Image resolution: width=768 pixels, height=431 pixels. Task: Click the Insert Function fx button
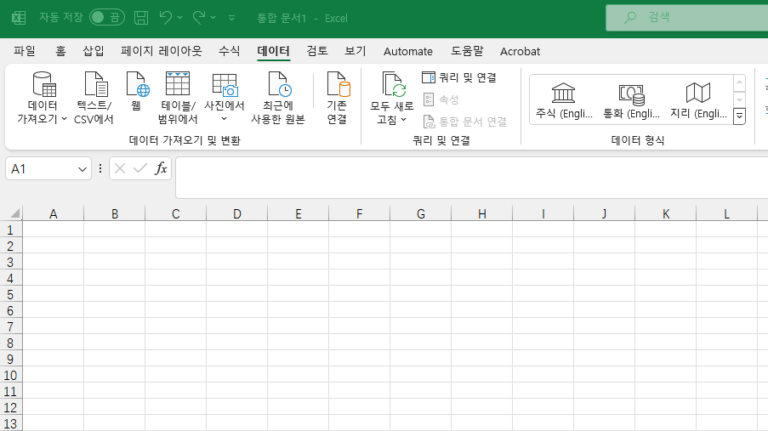(161, 169)
